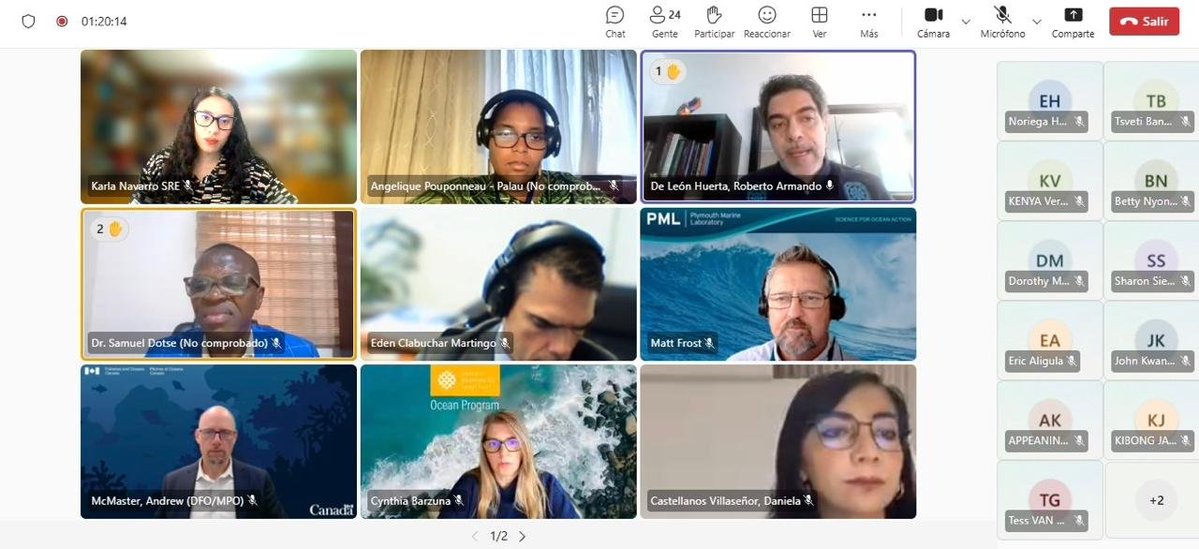Click mic icon next to Matt Frost
Image resolution: width=1199 pixels, height=549 pixels.
[x=710, y=343]
